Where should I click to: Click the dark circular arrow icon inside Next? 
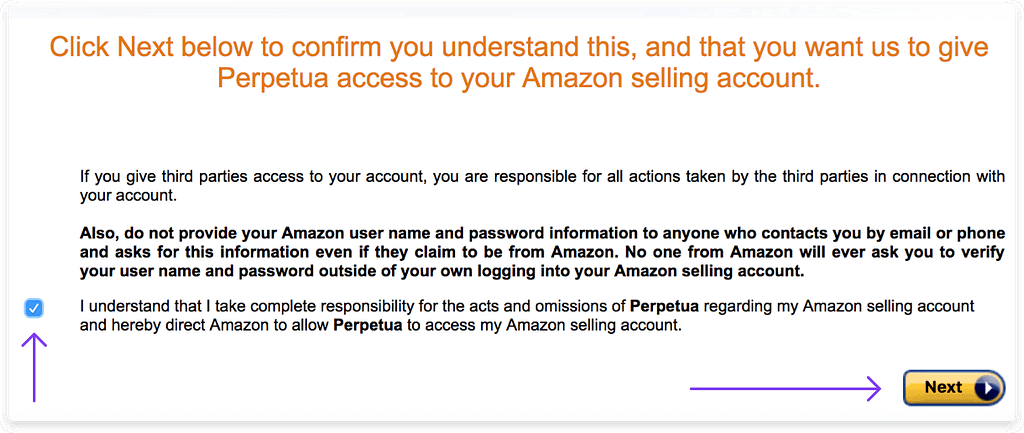tap(987, 388)
